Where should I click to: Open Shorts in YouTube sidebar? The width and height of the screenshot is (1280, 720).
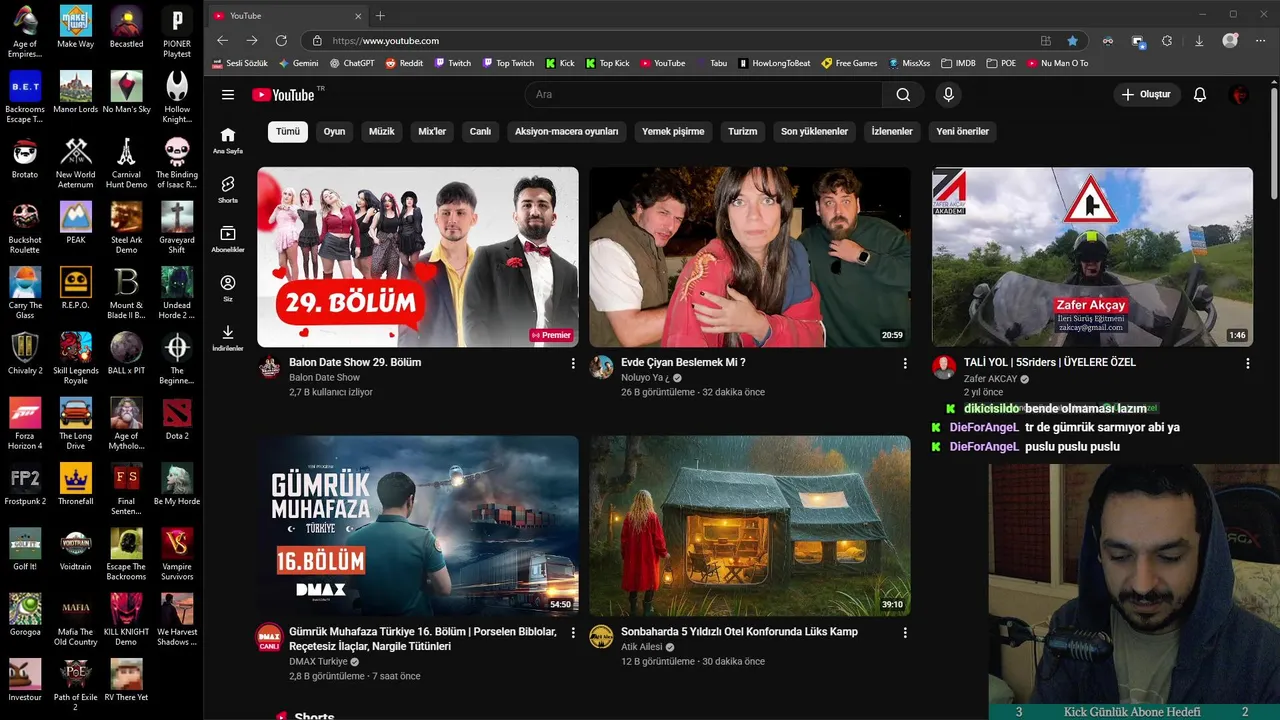pos(228,190)
